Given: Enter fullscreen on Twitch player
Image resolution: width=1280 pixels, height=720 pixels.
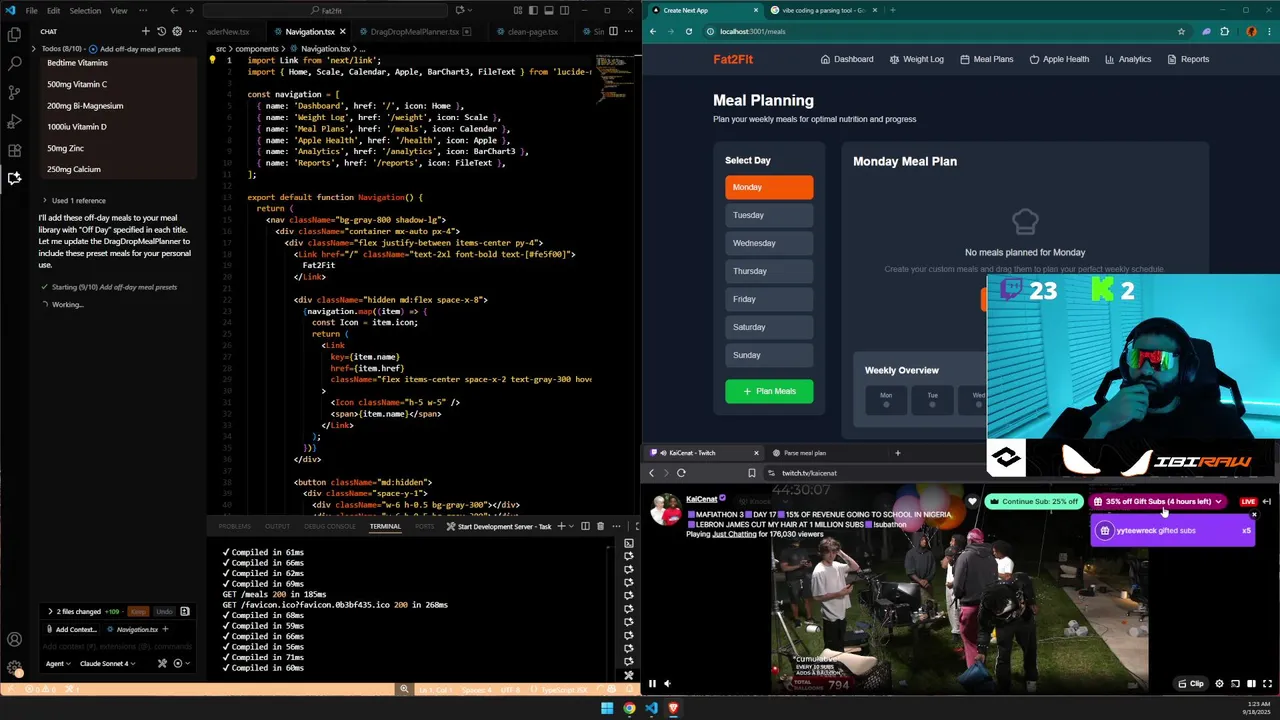Looking at the screenshot, I should (1268, 684).
